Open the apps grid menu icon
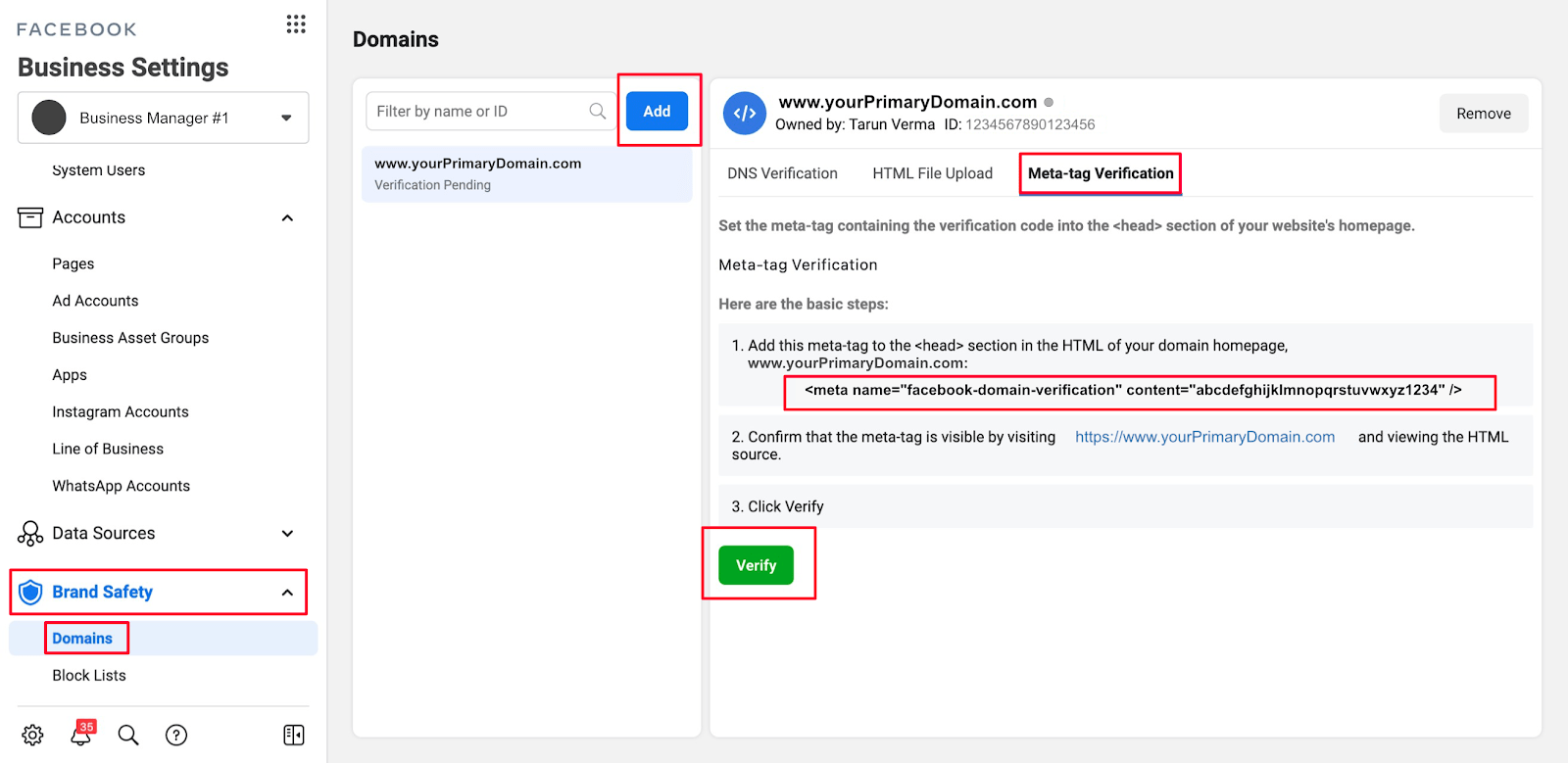 (x=296, y=24)
